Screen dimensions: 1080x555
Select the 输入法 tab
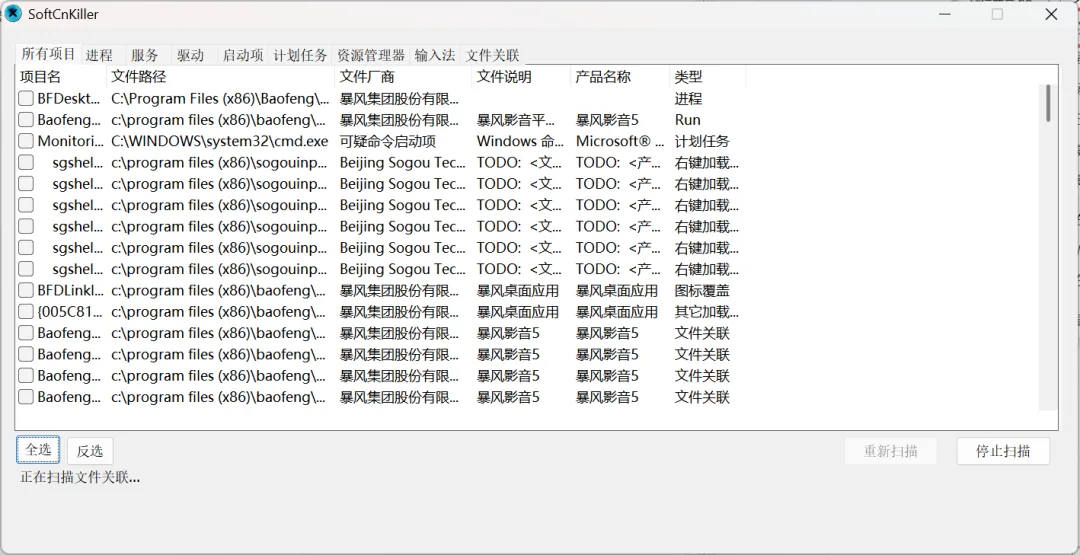(x=435, y=55)
